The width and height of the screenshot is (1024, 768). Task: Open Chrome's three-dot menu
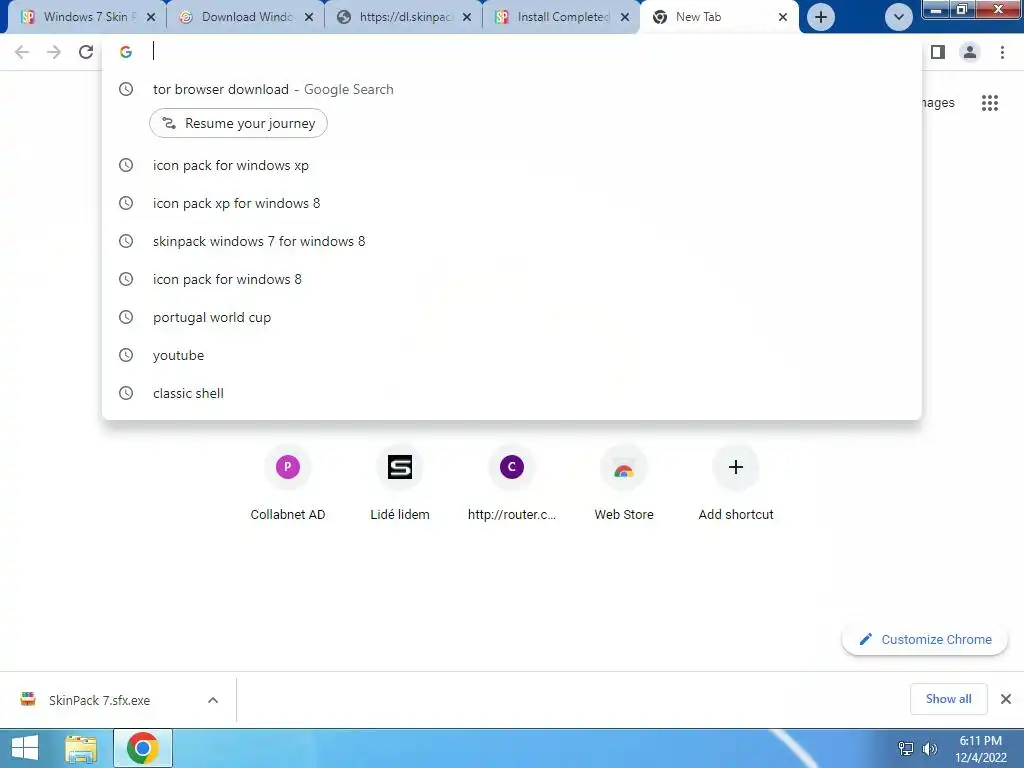(x=1002, y=52)
